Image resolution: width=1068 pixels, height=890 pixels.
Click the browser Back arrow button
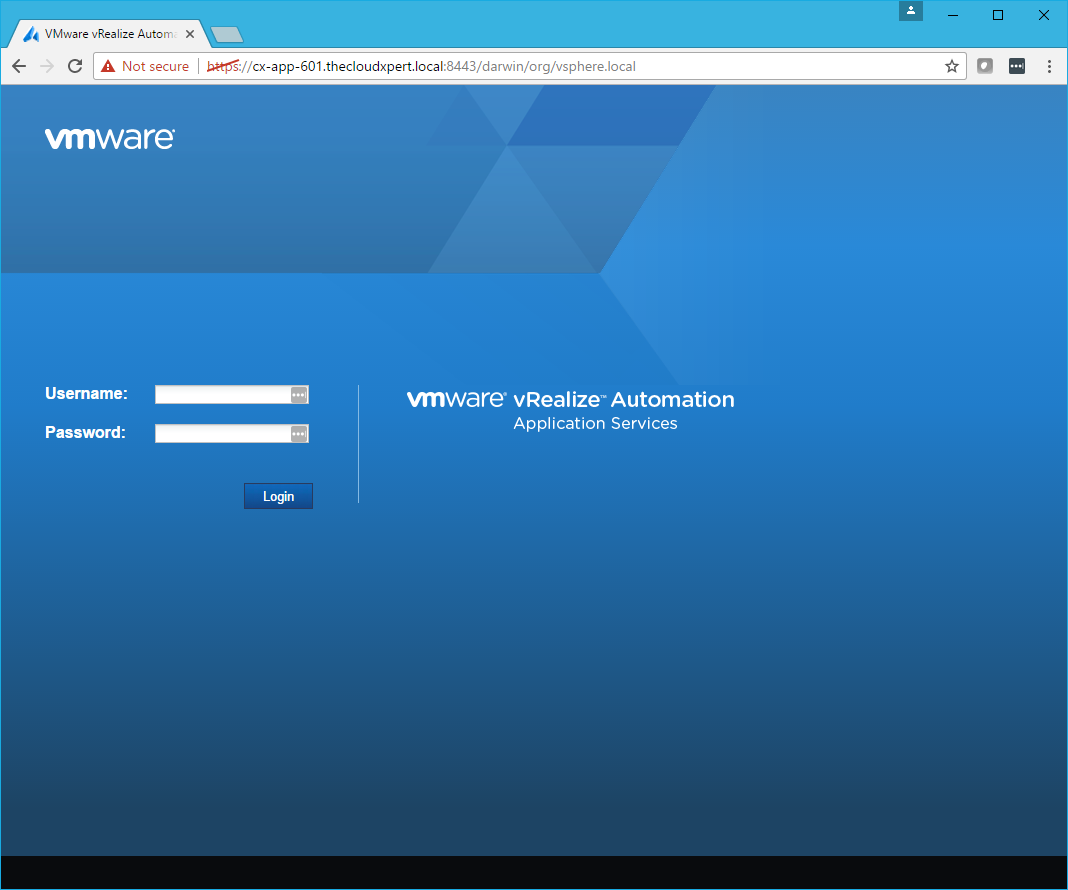click(x=19, y=66)
